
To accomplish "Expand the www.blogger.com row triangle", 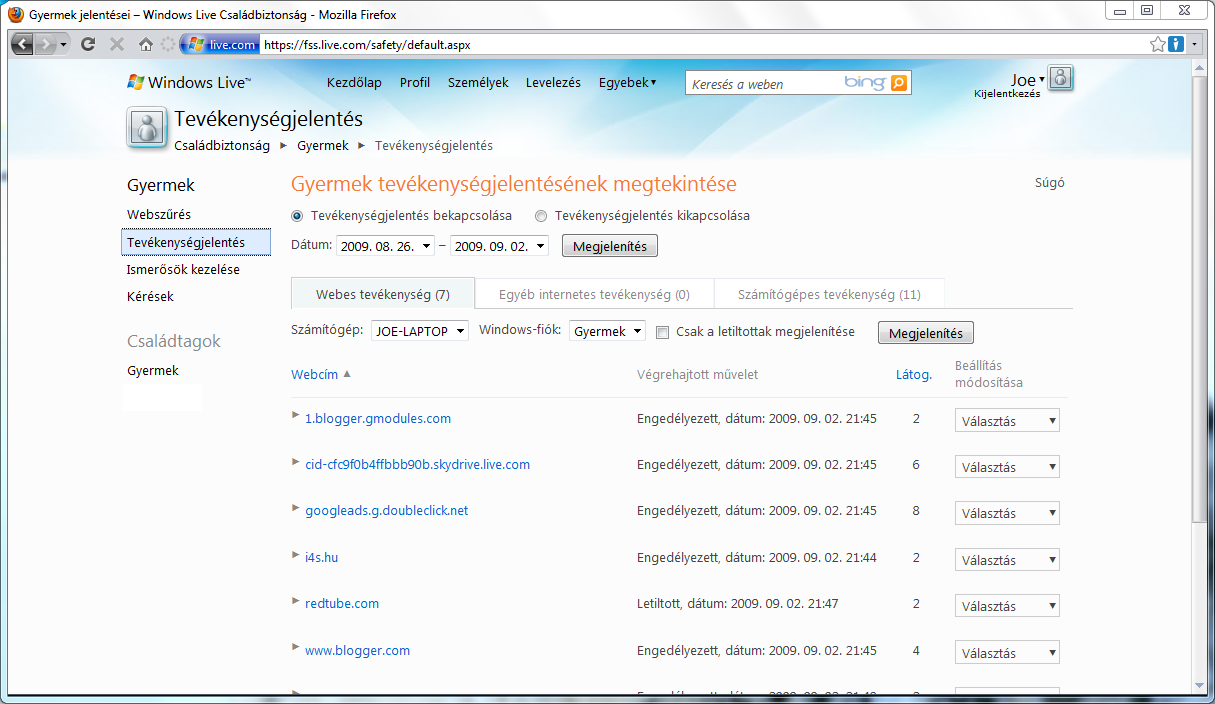I will tap(295, 646).
